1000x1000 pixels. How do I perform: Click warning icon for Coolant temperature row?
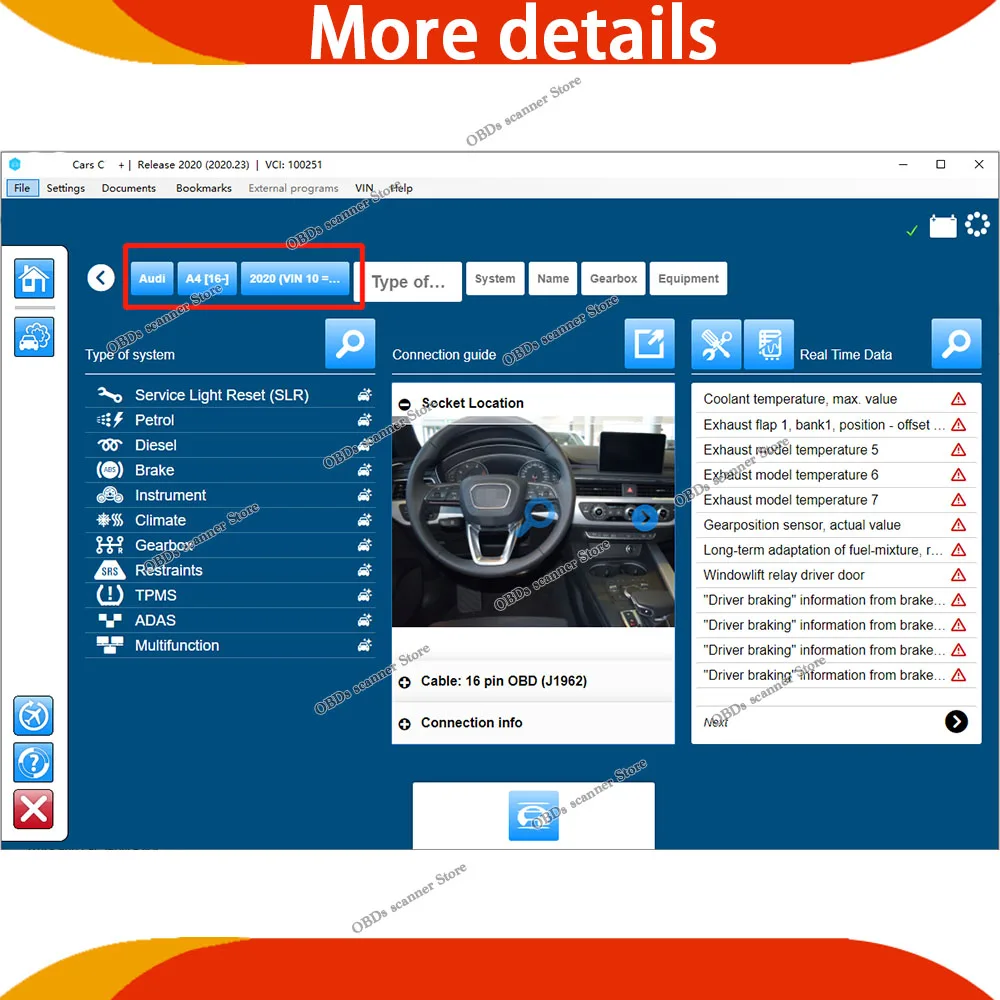958,399
